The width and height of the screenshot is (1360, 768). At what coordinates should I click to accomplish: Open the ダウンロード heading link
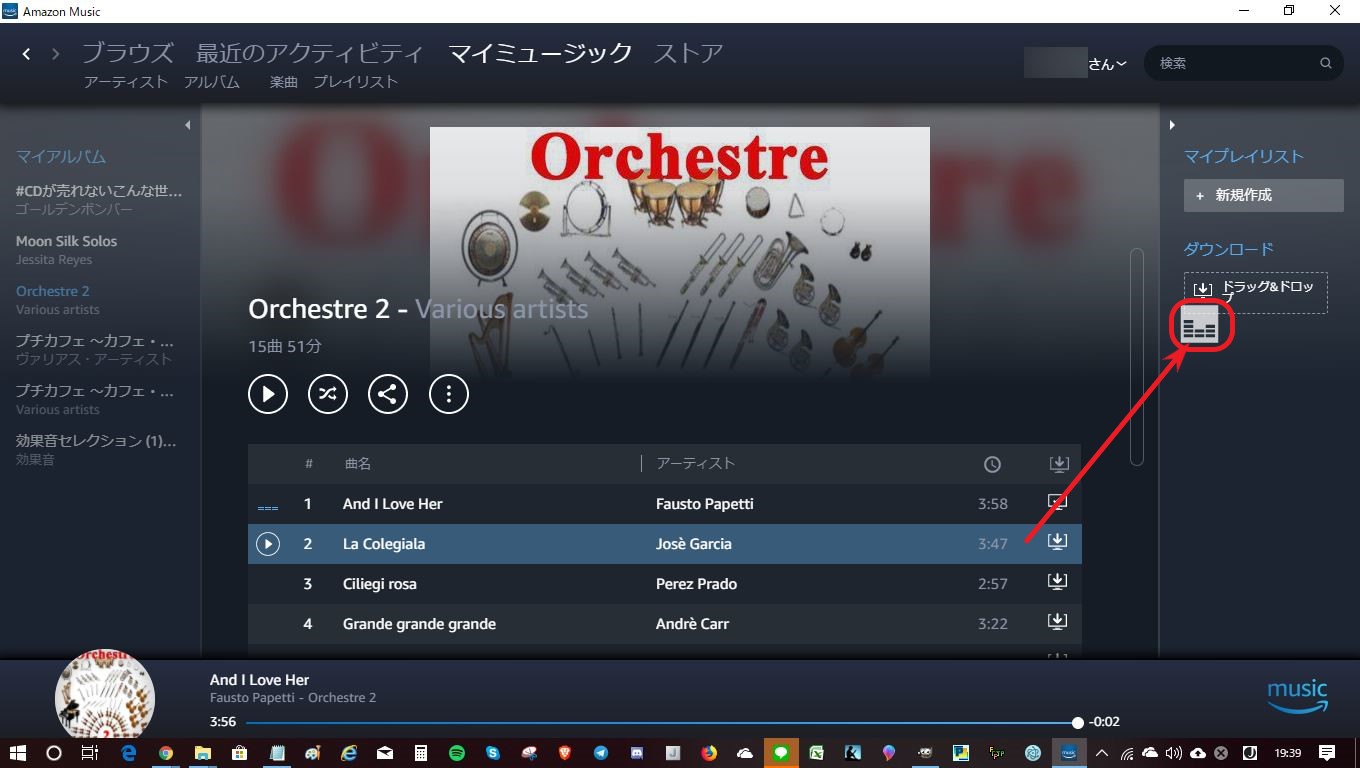point(1229,249)
